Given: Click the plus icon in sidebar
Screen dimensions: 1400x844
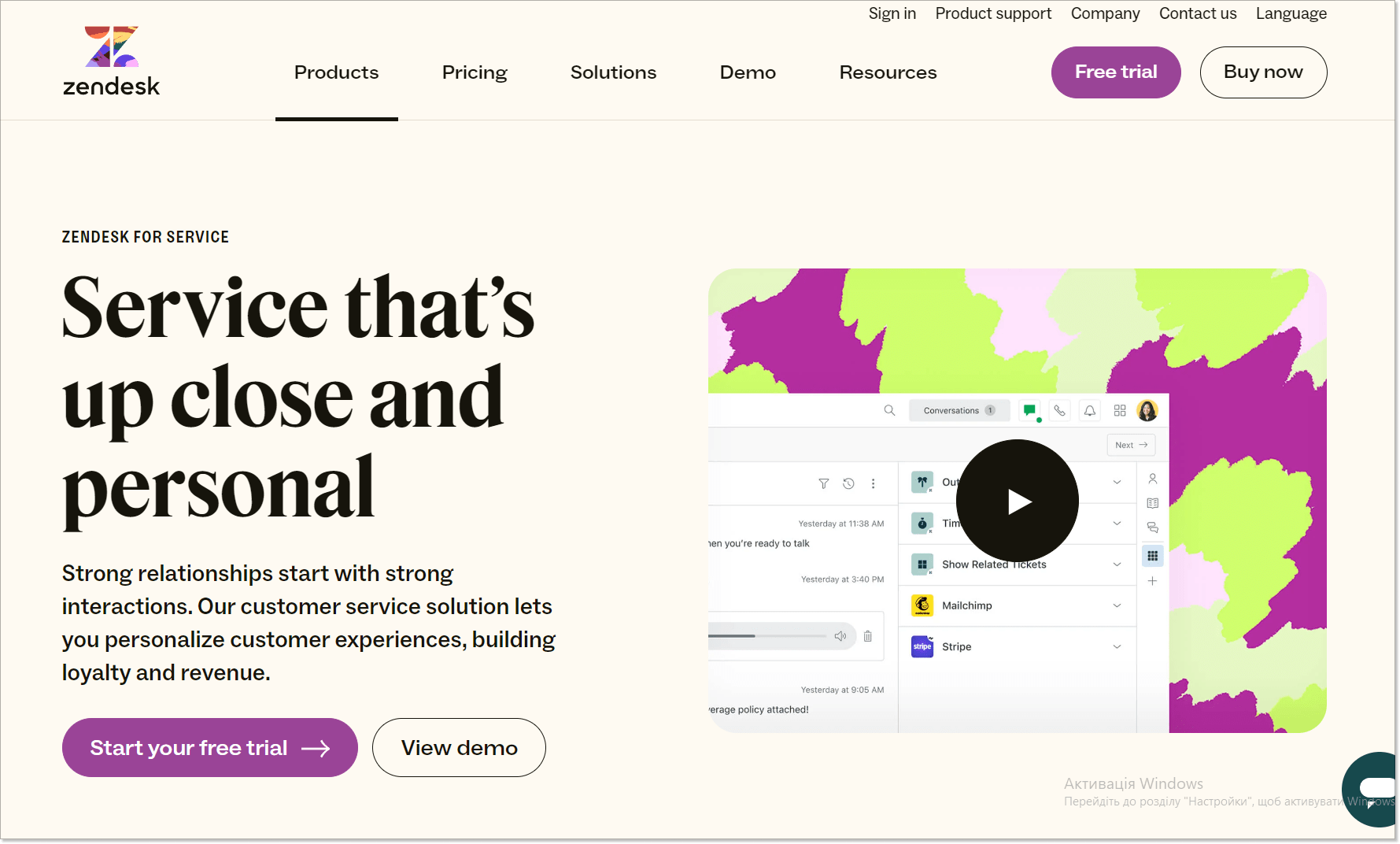Looking at the screenshot, I should (1152, 581).
